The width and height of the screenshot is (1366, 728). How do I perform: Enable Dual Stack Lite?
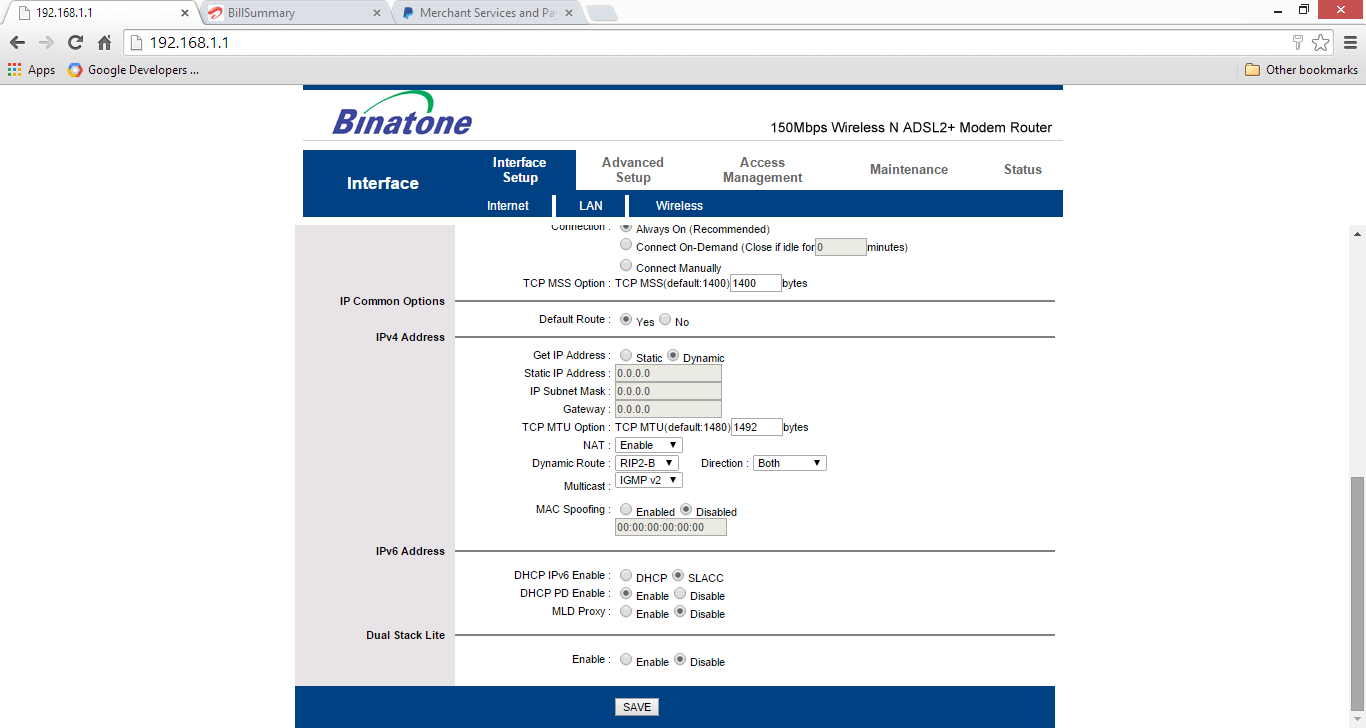(626, 659)
